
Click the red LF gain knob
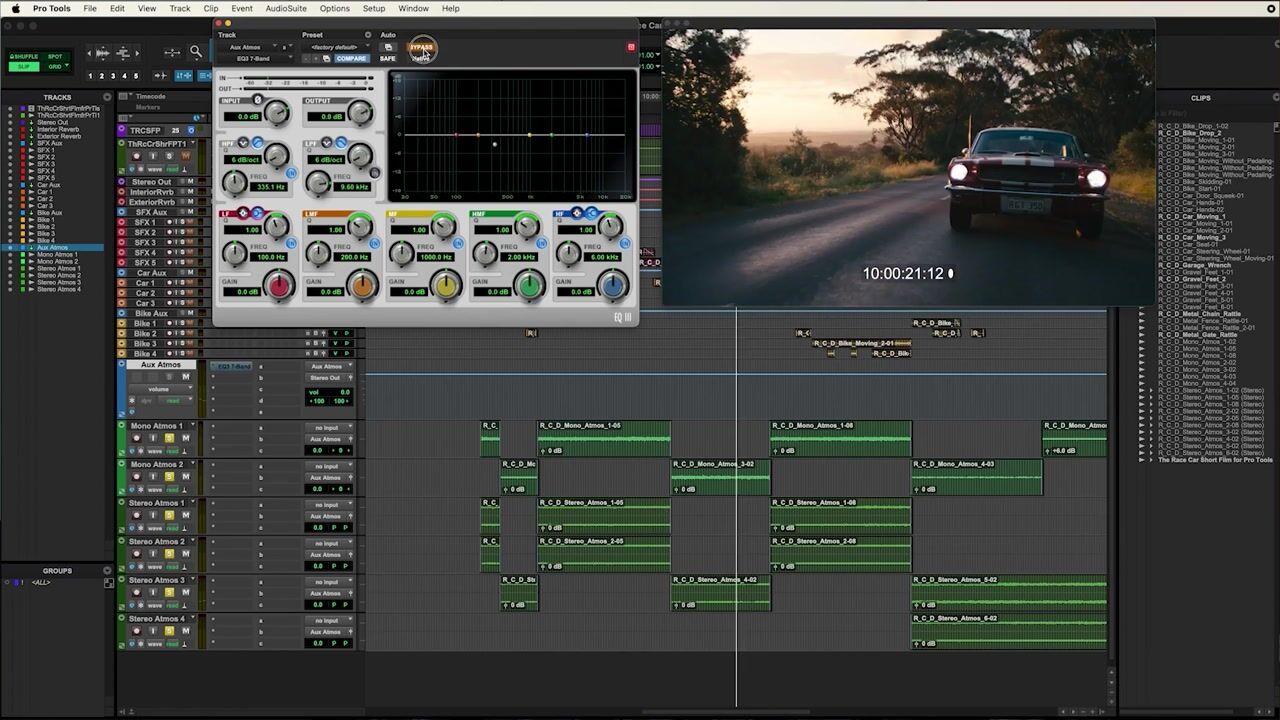tap(280, 287)
